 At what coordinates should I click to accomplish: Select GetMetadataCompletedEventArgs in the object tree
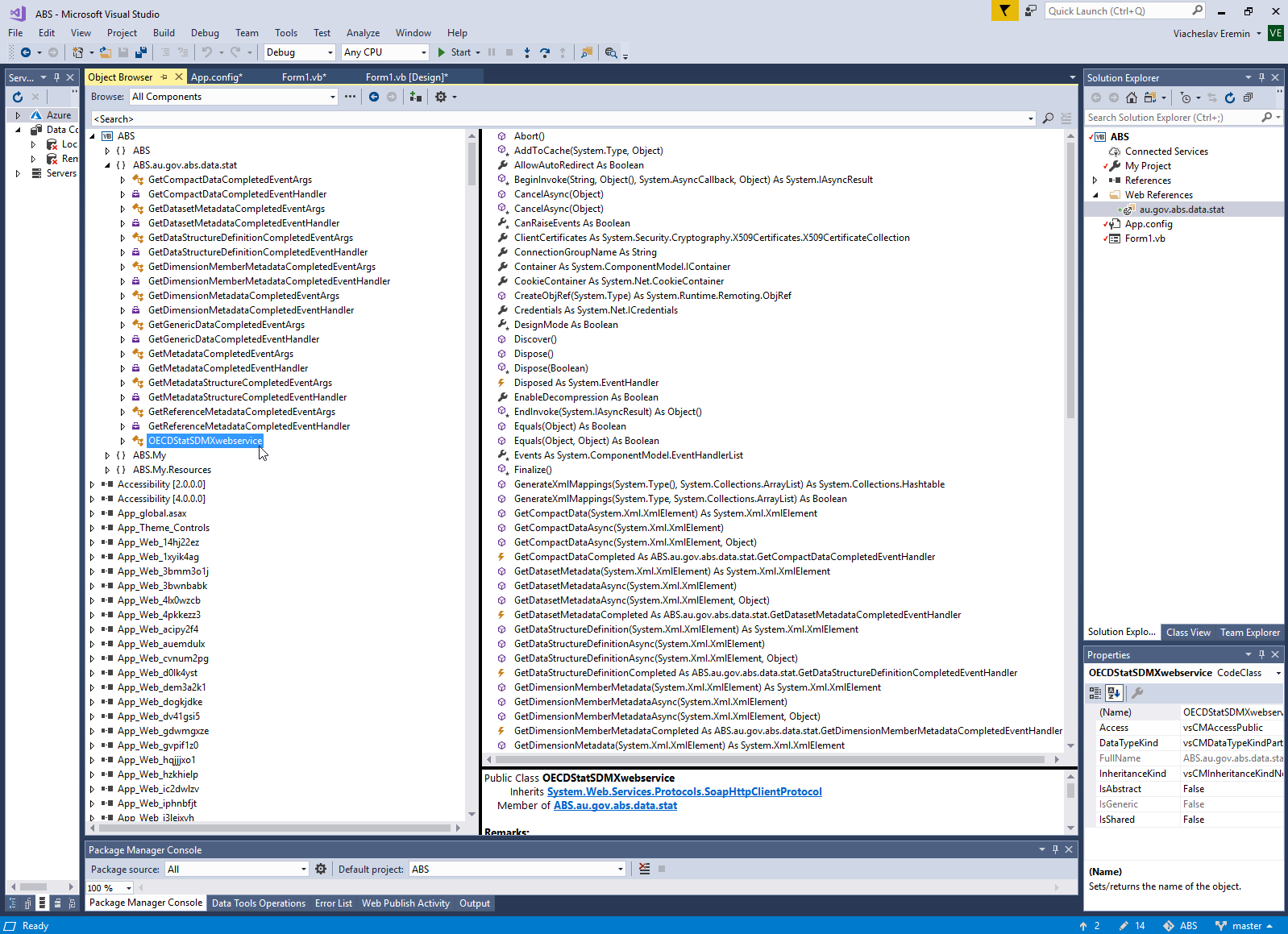point(221,354)
